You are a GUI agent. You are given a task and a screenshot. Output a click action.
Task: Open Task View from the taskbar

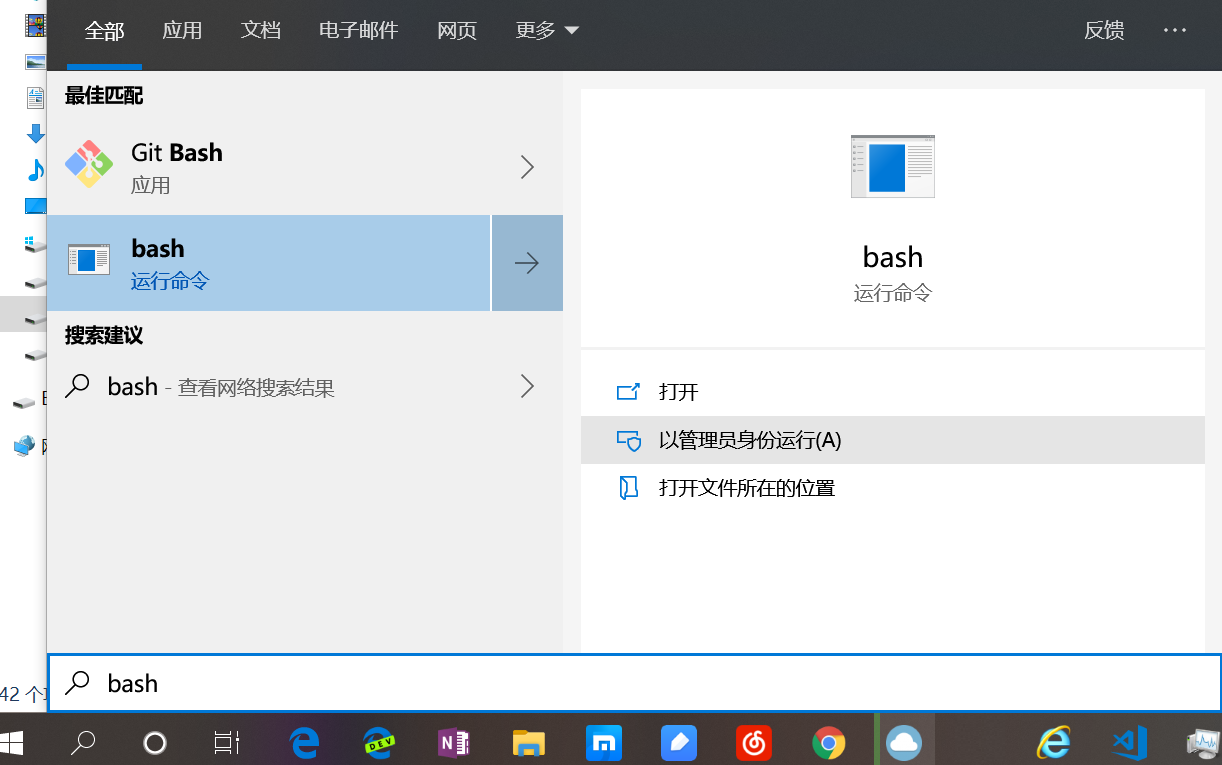(225, 743)
